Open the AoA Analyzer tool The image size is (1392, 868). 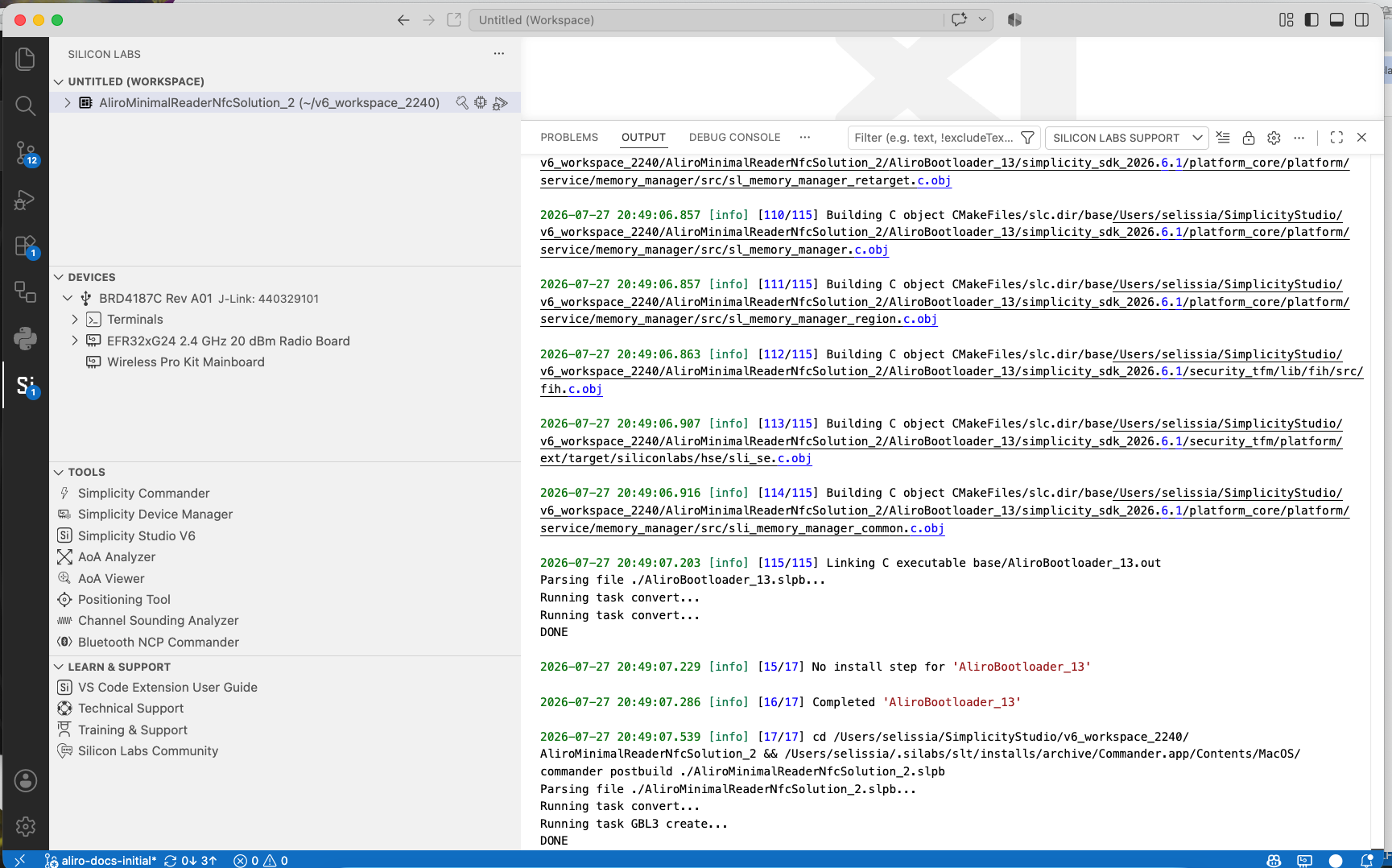117,557
